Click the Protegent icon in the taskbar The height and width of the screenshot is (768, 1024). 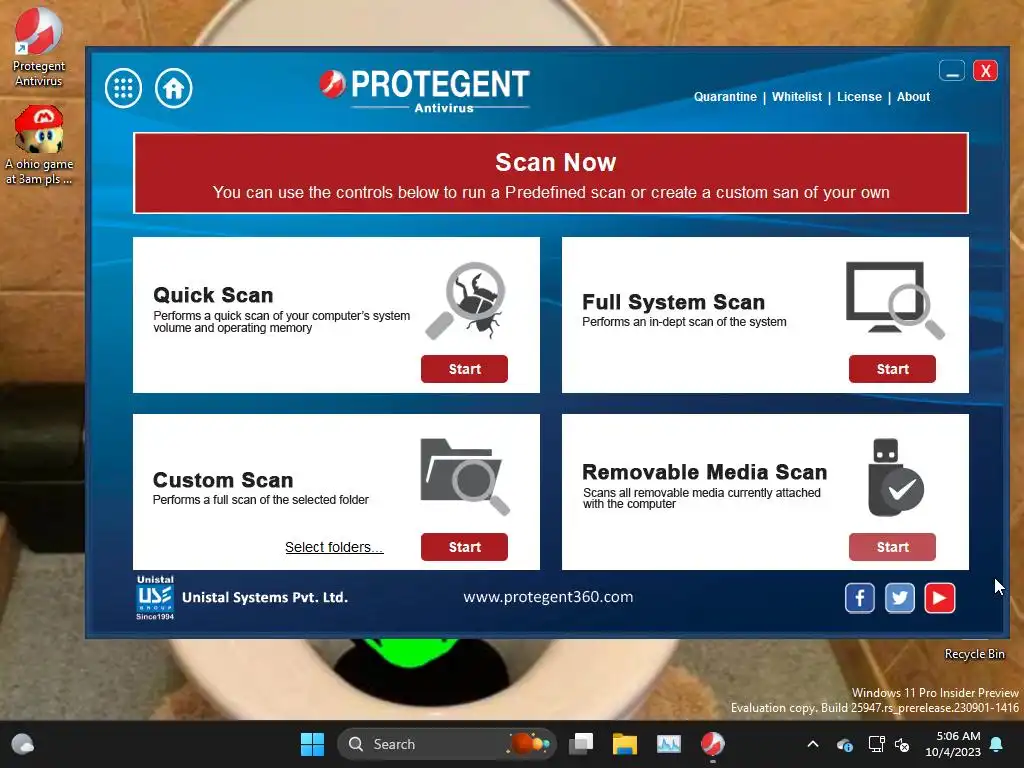click(712, 744)
